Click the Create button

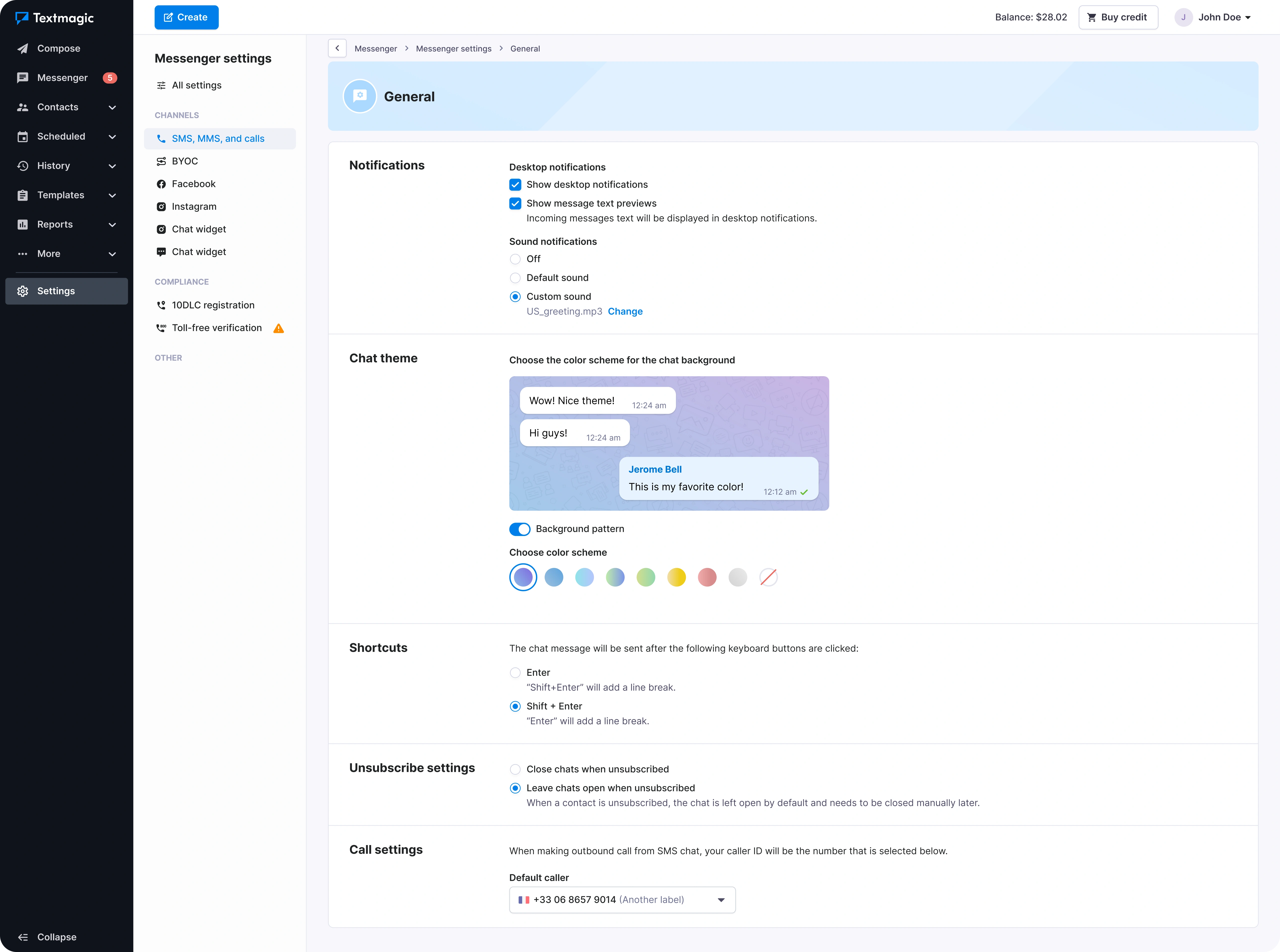click(x=187, y=17)
